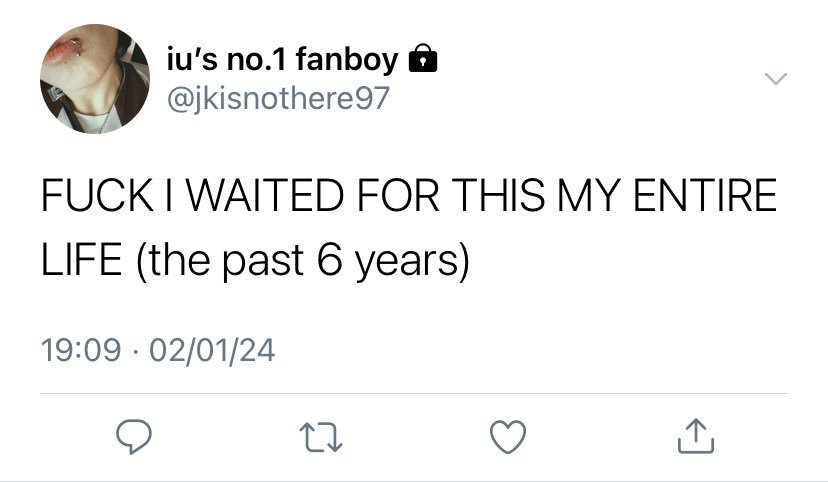
Task: Expand the tweet options chevron menu
Action: pos(776,79)
